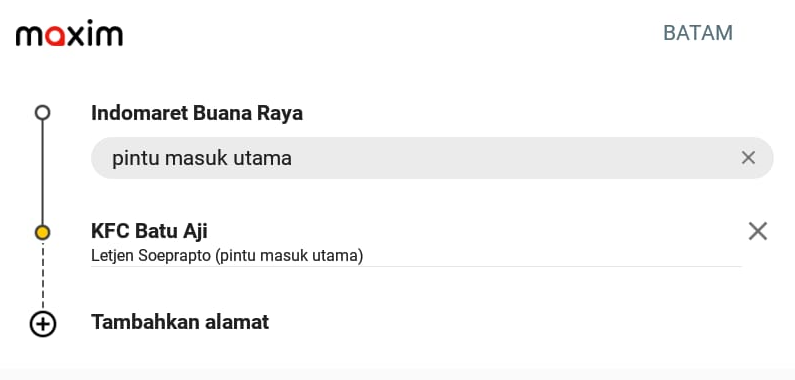
Task: Click the solid line between route points
Action: (43, 172)
